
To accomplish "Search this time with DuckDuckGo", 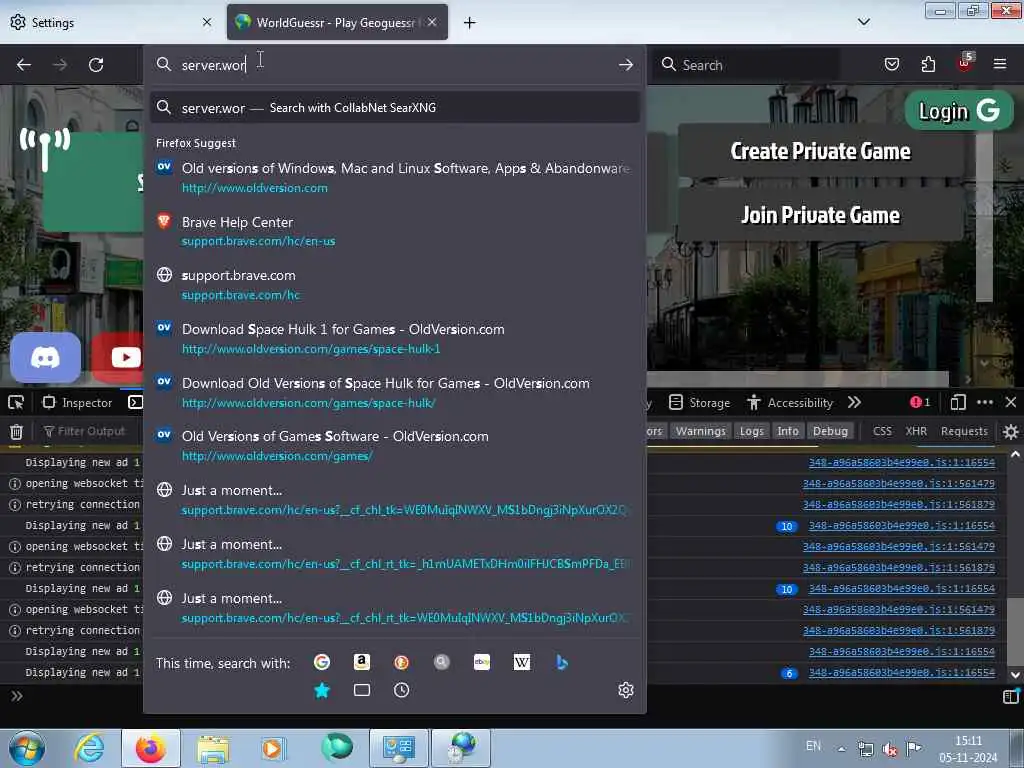I will coord(402,662).
